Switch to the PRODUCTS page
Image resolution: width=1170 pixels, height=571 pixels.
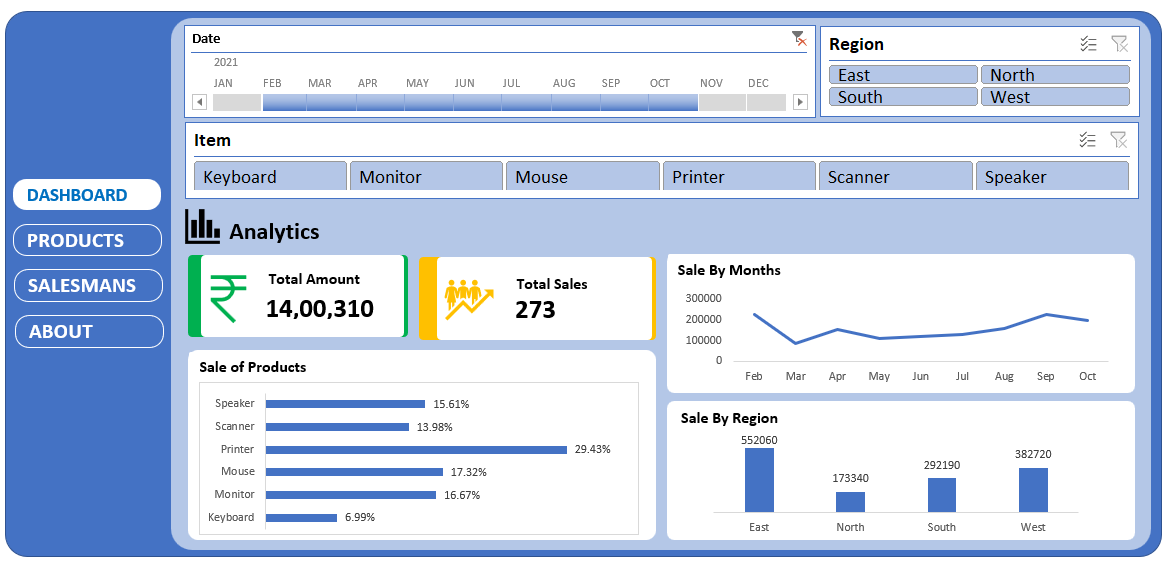click(87, 240)
